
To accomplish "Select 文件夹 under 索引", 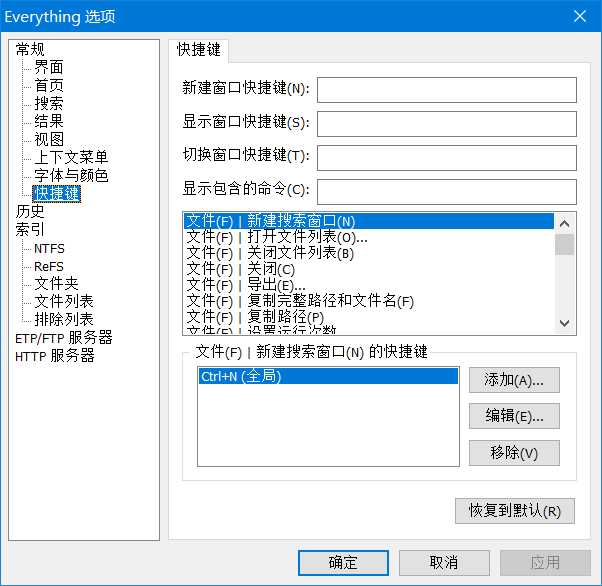I will (x=56, y=283).
